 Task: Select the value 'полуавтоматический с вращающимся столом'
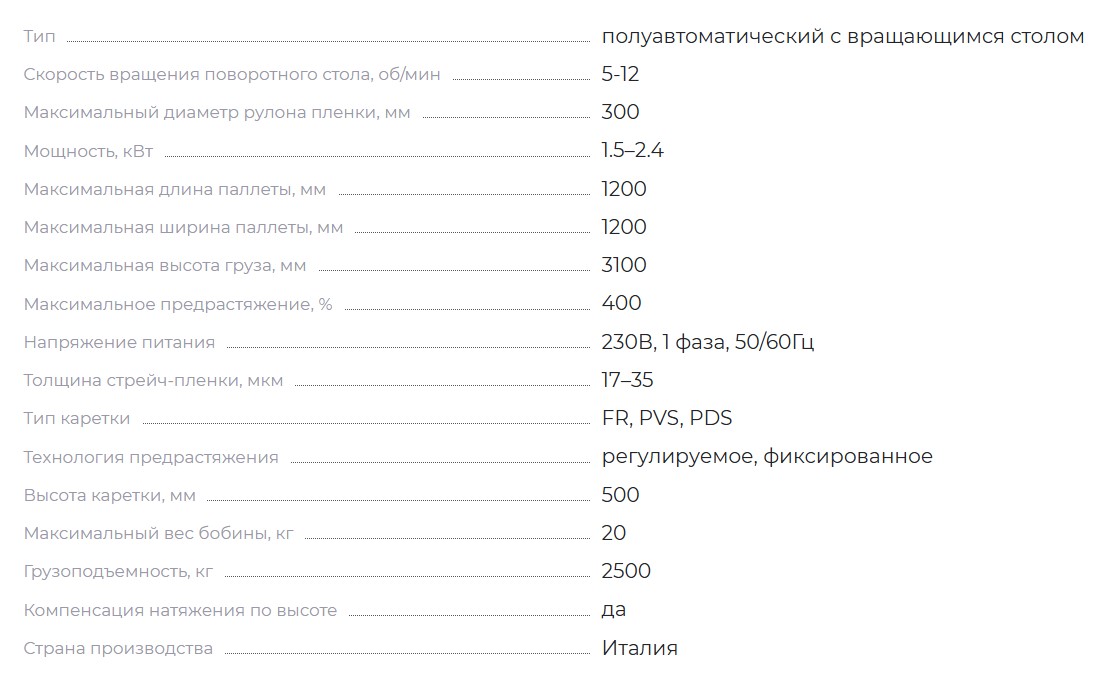[843, 36]
